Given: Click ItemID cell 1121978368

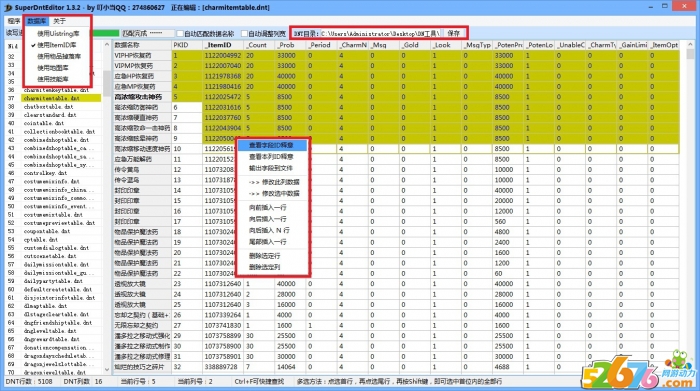Looking at the screenshot, I should coord(223,76).
